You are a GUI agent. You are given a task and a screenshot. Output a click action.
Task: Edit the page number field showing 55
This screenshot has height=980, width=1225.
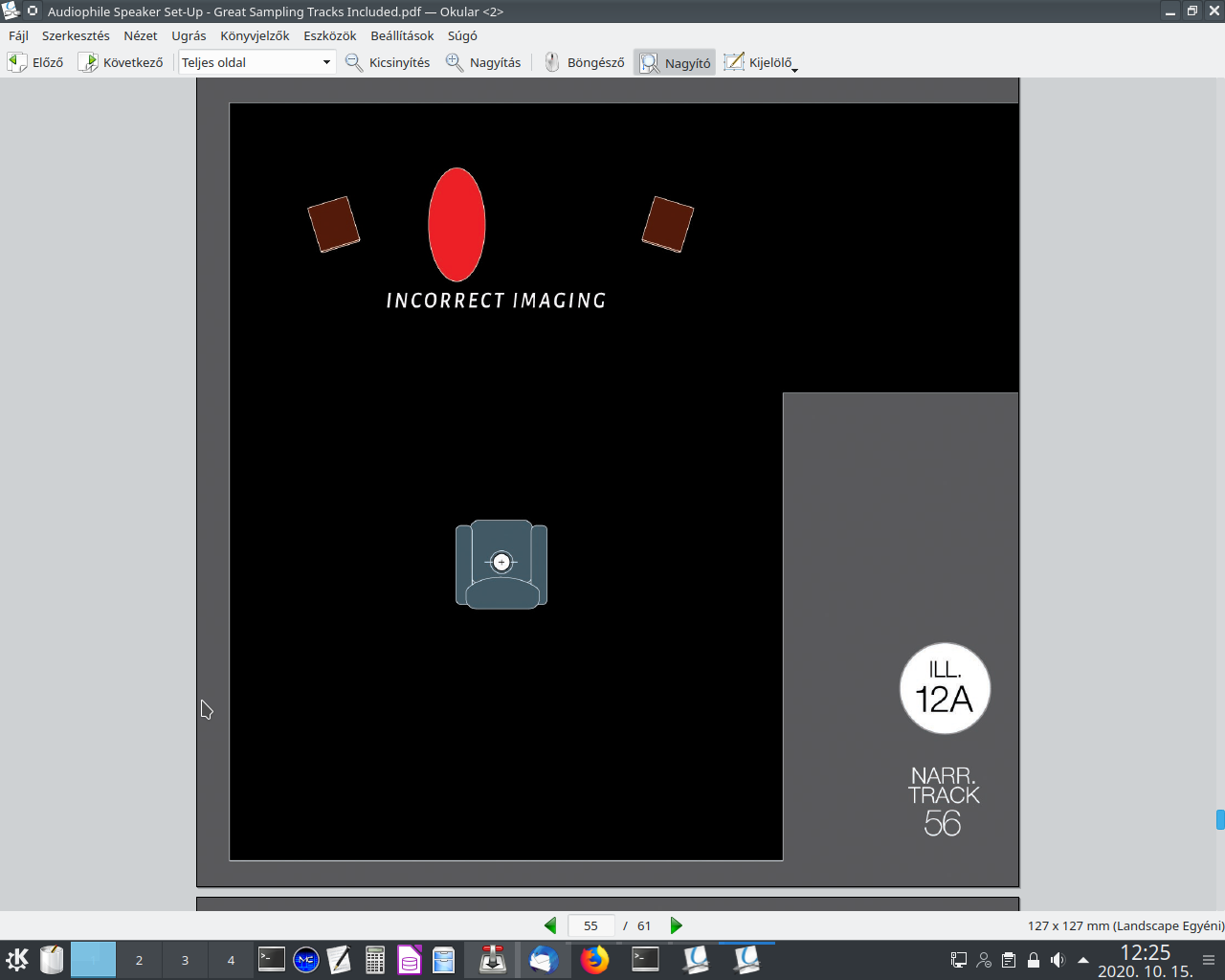pos(590,925)
